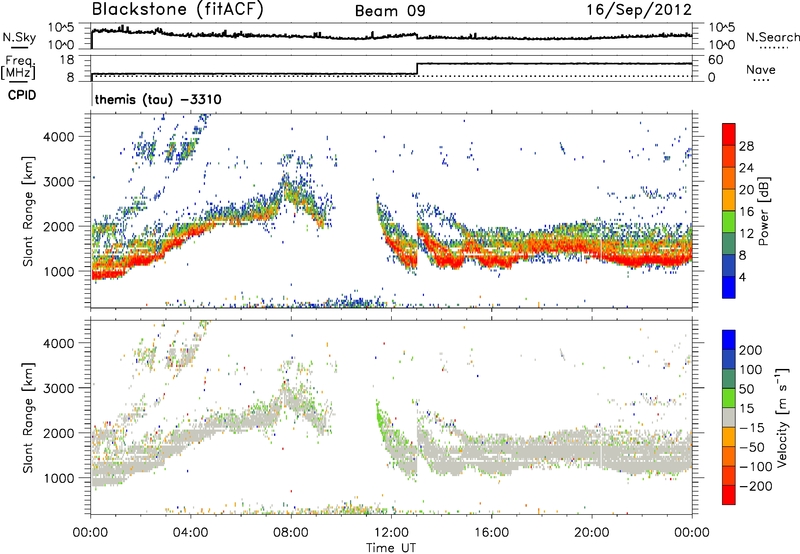Click the '60' tick on Nave axis
This screenshot has width=800, height=554.
point(715,60)
